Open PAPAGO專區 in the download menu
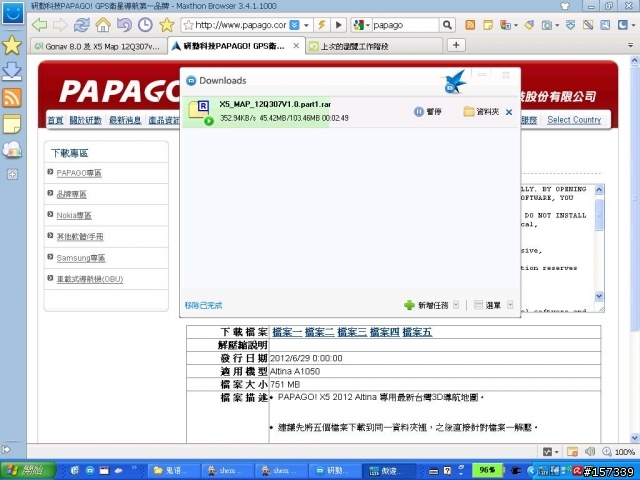640x480 pixels. (x=79, y=173)
